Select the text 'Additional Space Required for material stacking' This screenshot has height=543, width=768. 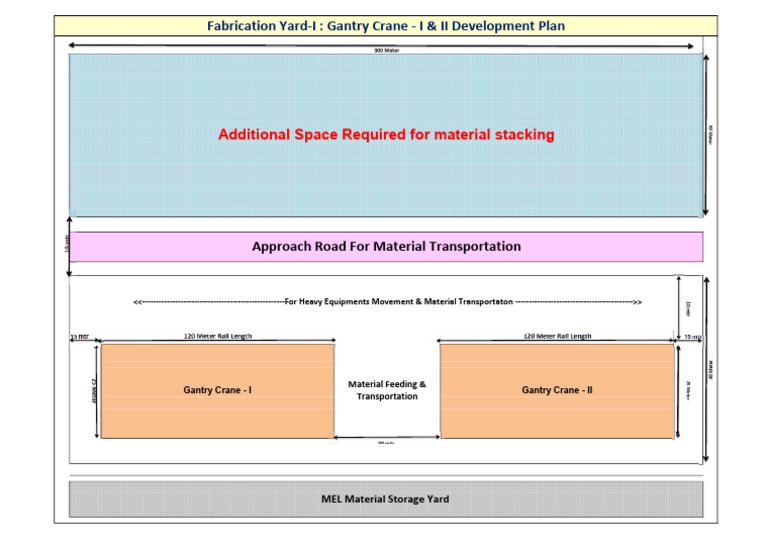tap(386, 134)
